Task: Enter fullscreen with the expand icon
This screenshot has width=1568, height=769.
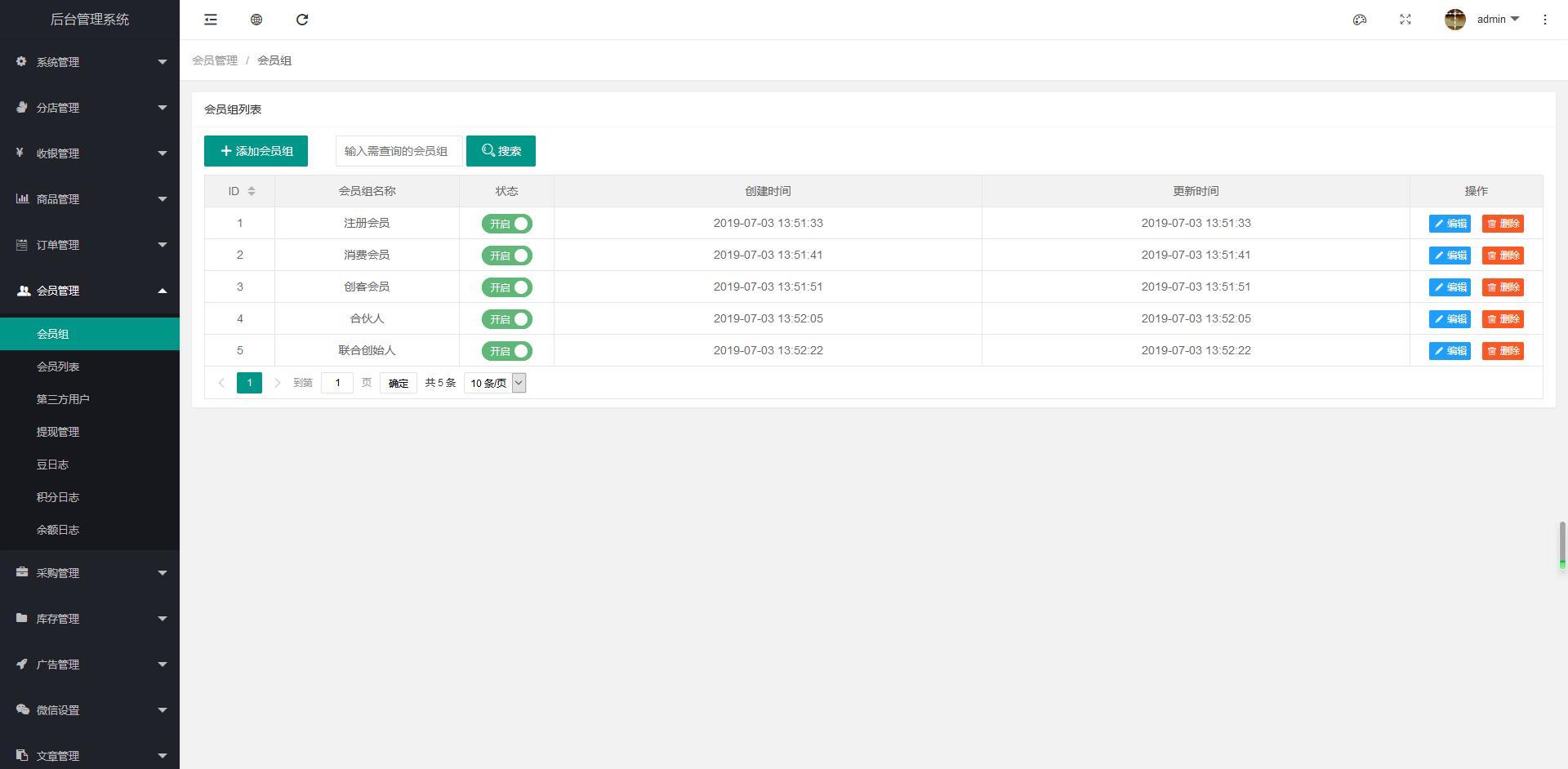Action: click(x=1405, y=20)
